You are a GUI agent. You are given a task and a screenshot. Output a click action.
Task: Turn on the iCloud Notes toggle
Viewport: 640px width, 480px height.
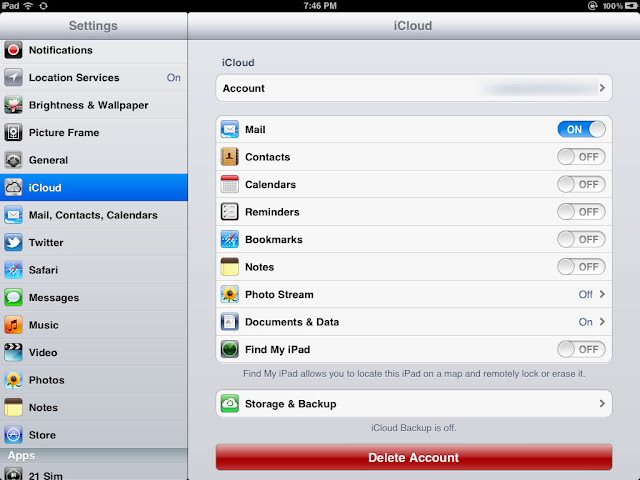point(581,267)
